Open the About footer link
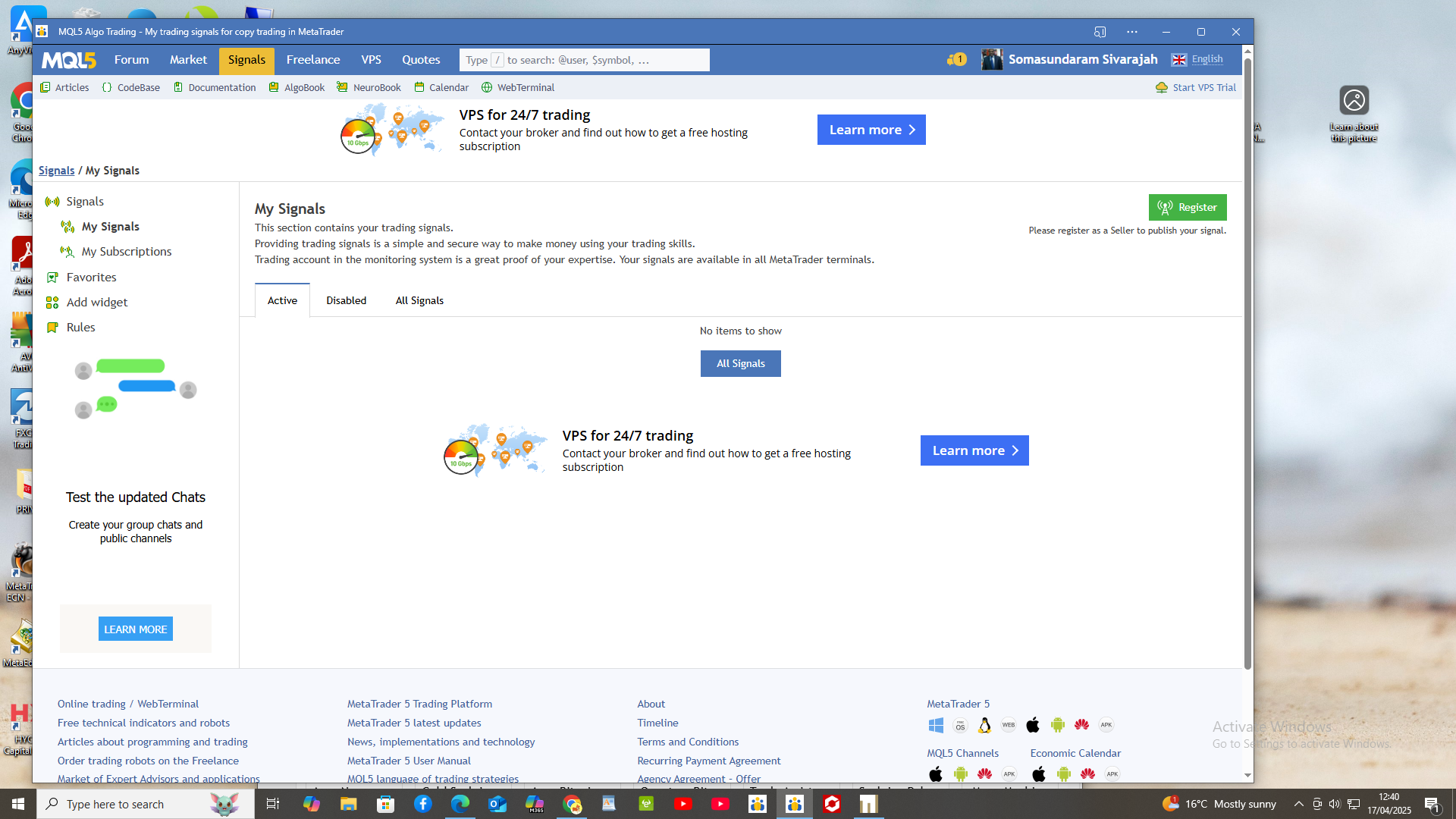The height and width of the screenshot is (819, 1456). pos(651,704)
